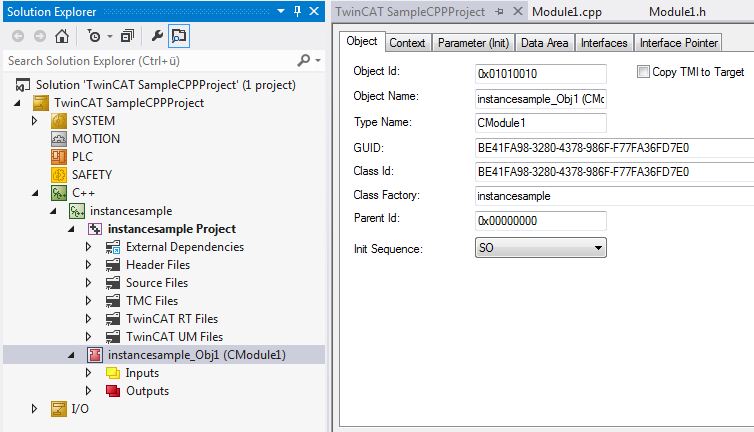Expand the Source Files folder
Viewport: 754px width, 432px height.
click(88, 283)
